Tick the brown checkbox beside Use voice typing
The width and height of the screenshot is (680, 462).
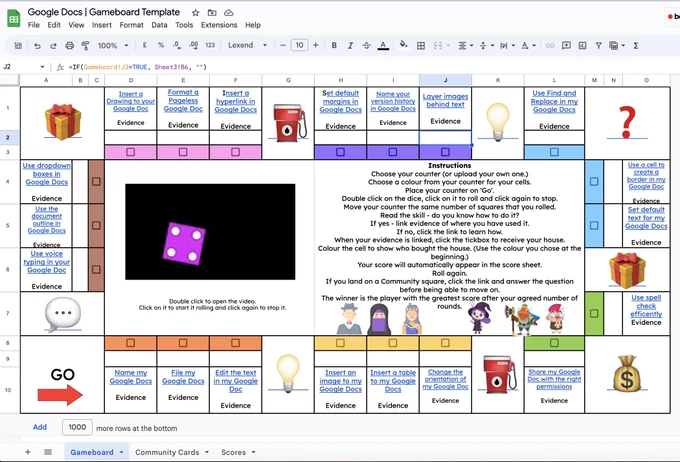coord(96,269)
